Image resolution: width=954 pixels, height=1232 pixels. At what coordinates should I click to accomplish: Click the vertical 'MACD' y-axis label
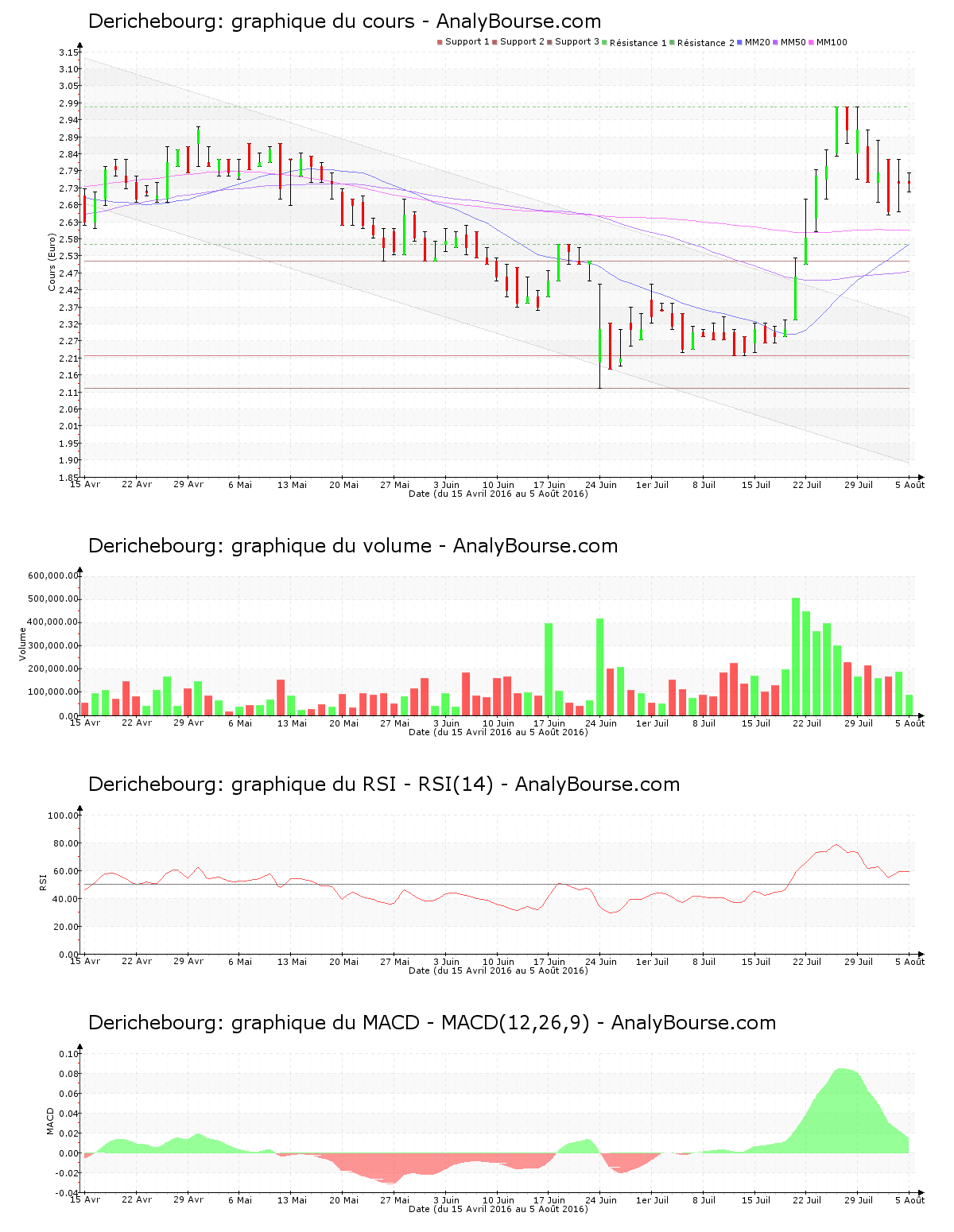(x=51, y=1122)
